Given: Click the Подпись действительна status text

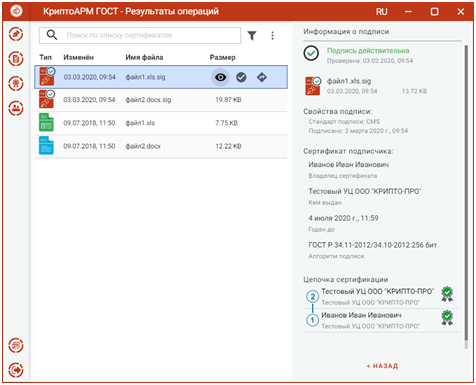Looking at the screenshot, I should point(368,51).
